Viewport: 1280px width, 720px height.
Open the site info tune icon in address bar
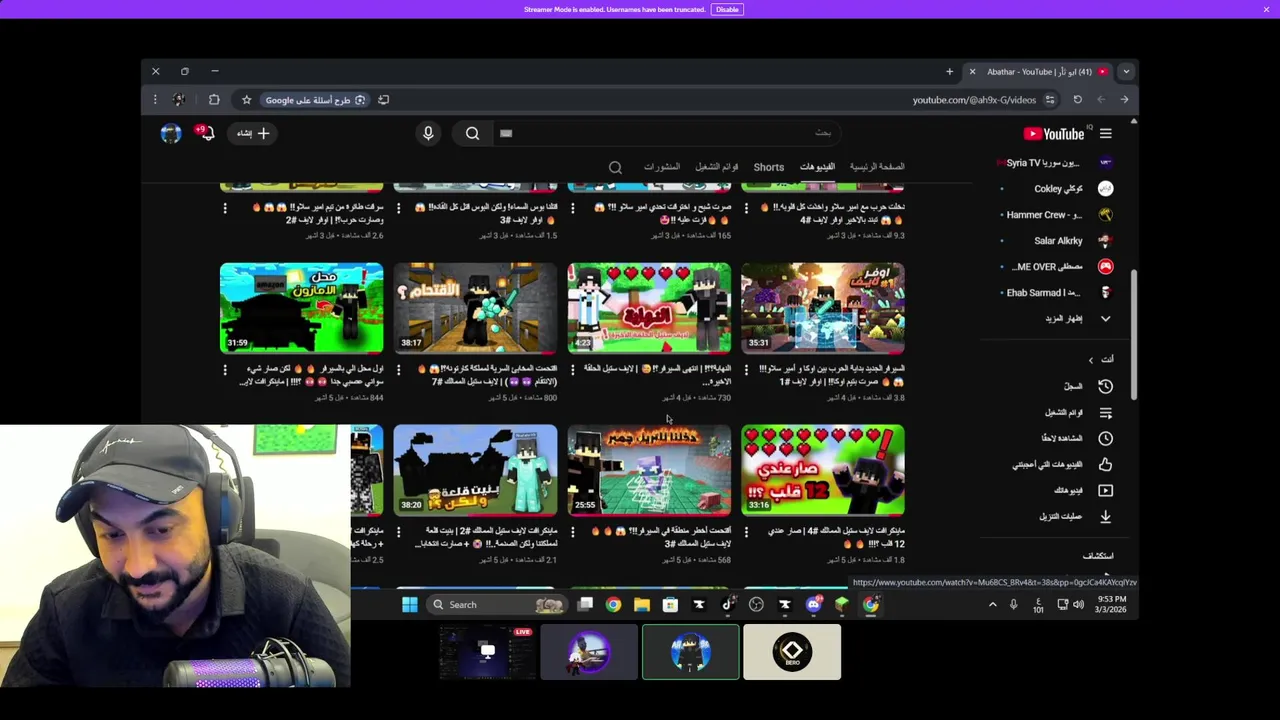coord(1049,100)
